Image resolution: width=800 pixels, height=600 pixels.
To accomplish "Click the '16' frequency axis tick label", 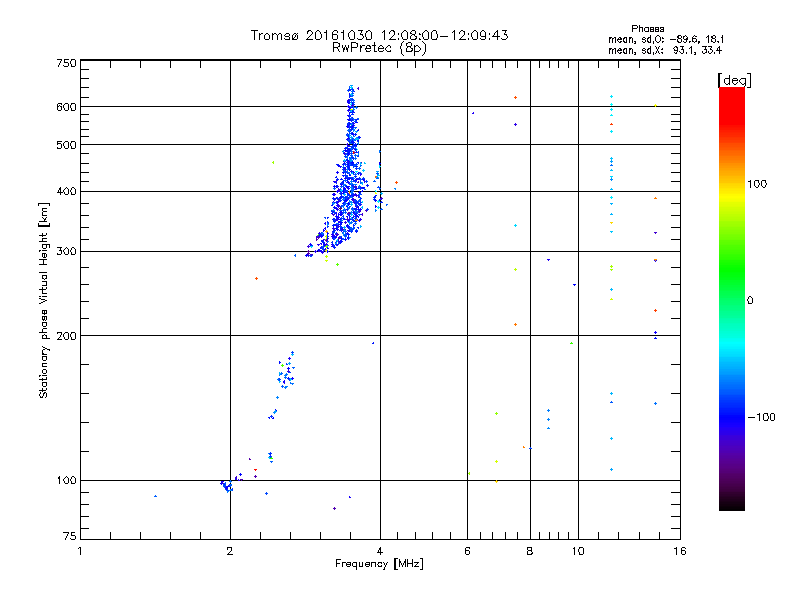I will [680, 551].
